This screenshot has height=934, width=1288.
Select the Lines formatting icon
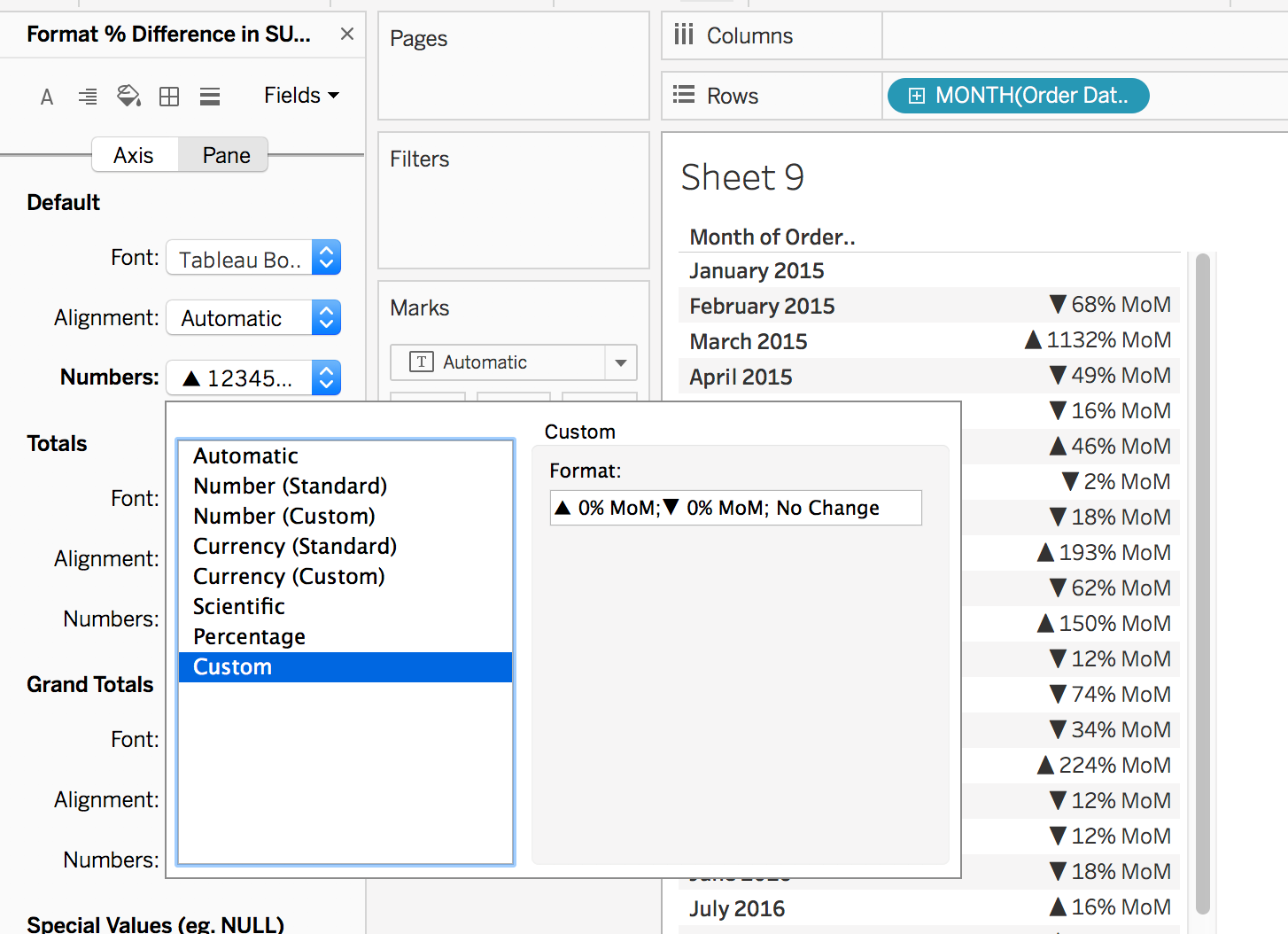[210, 97]
